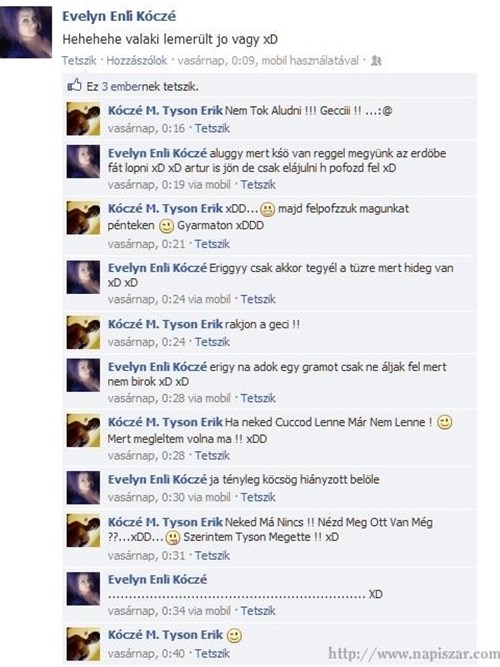This screenshot has width=500, height=667.
Task: Click the friends audience icon after timestamp
Action: click(x=376, y=61)
